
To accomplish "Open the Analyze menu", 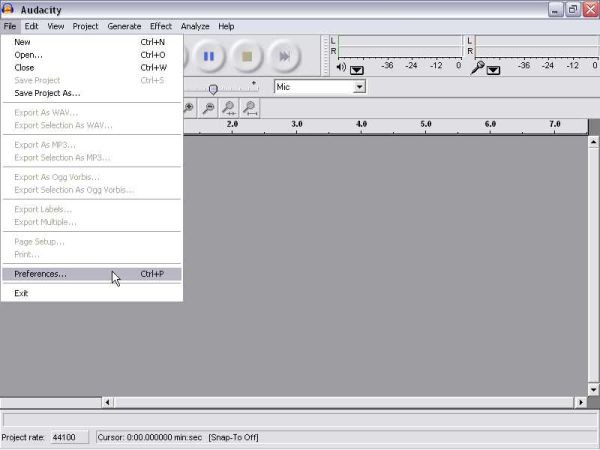I will click(x=195, y=26).
